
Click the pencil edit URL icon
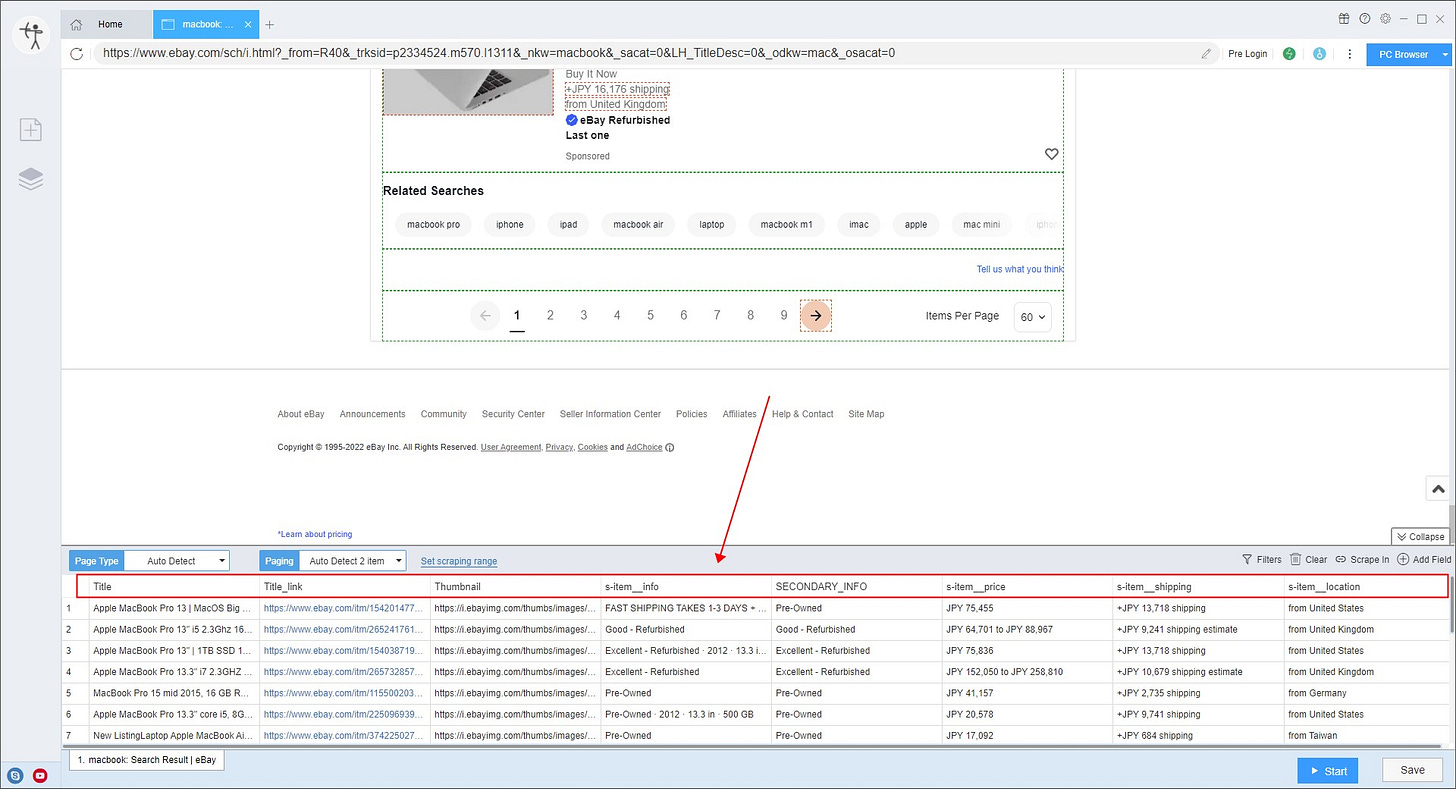point(1207,53)
